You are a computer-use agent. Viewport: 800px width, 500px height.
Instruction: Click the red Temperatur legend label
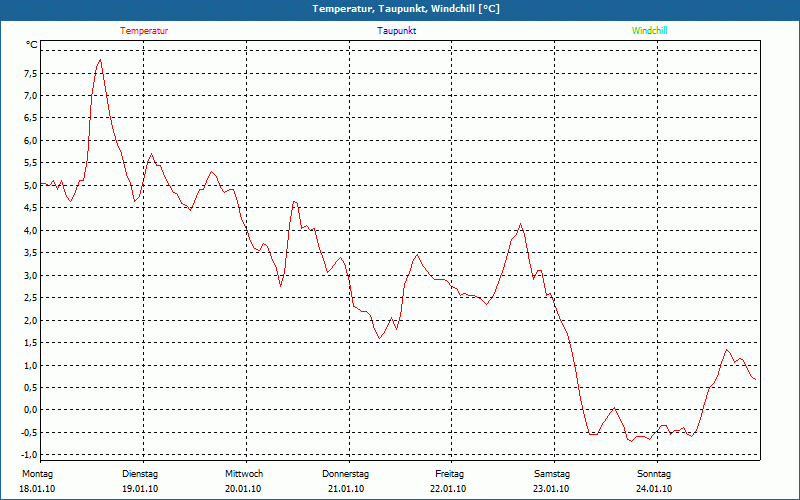coord(144,31)
